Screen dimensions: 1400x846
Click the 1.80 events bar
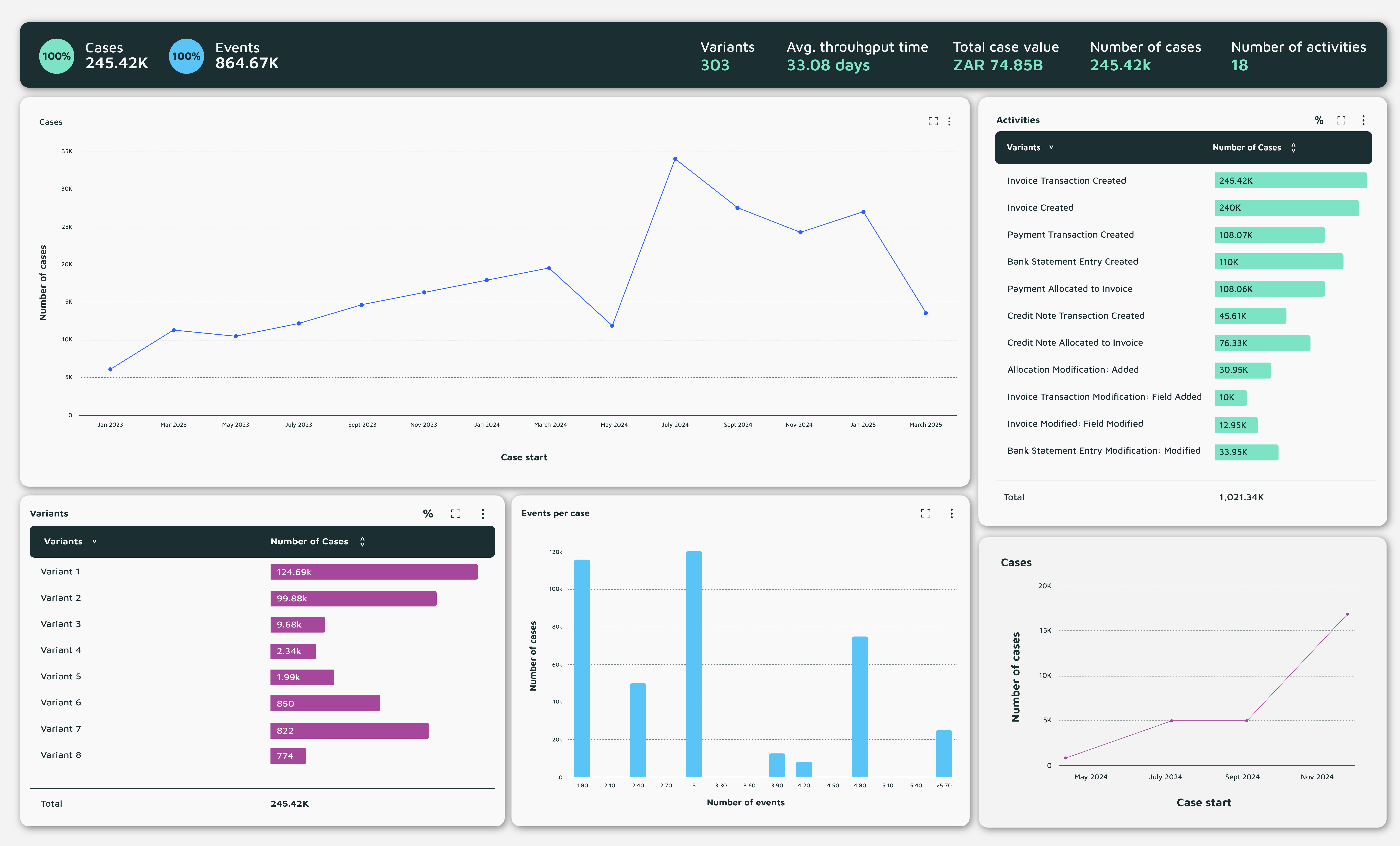[582, 668]
